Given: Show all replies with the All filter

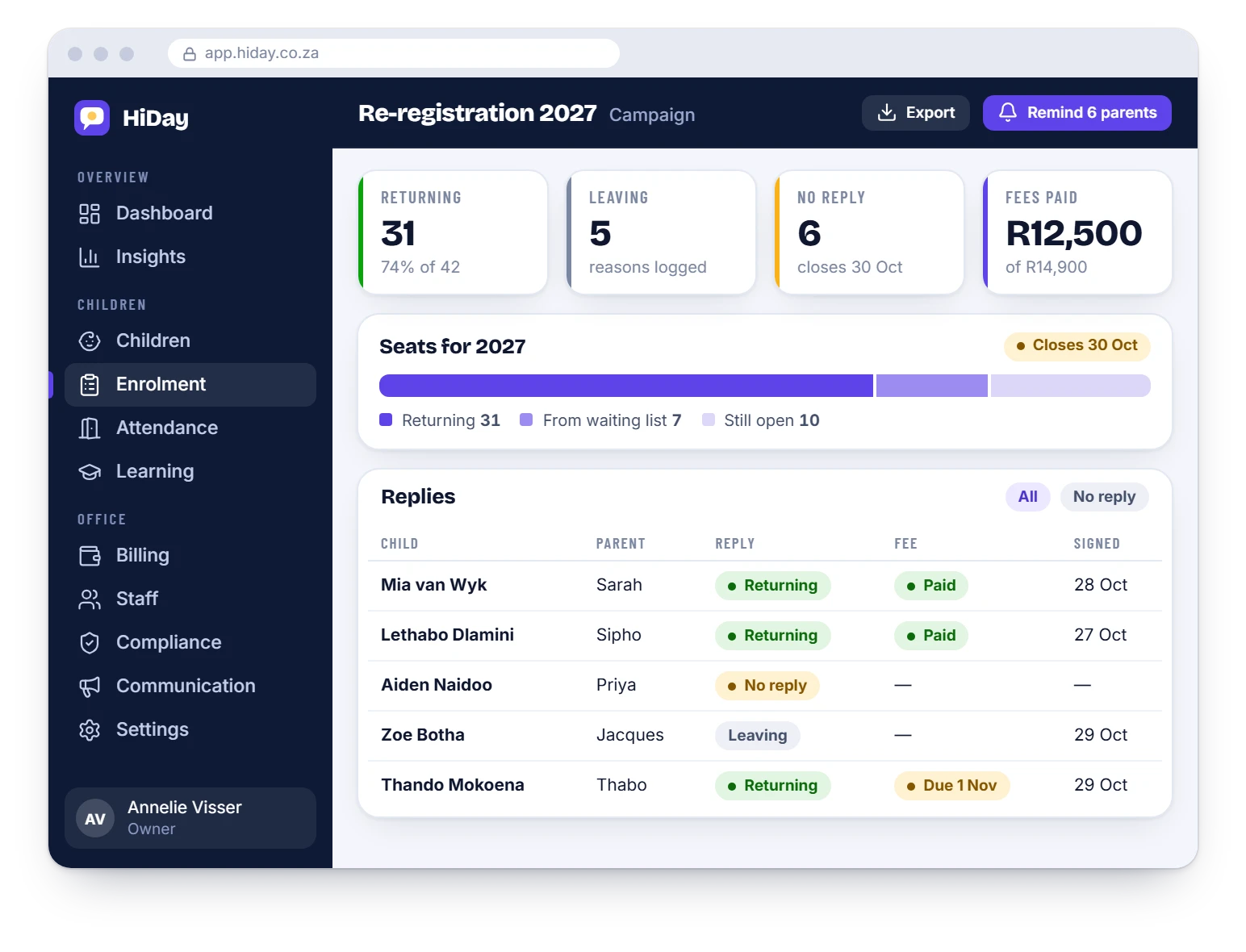Looking at the screenshot, I should coord(1028,497).
